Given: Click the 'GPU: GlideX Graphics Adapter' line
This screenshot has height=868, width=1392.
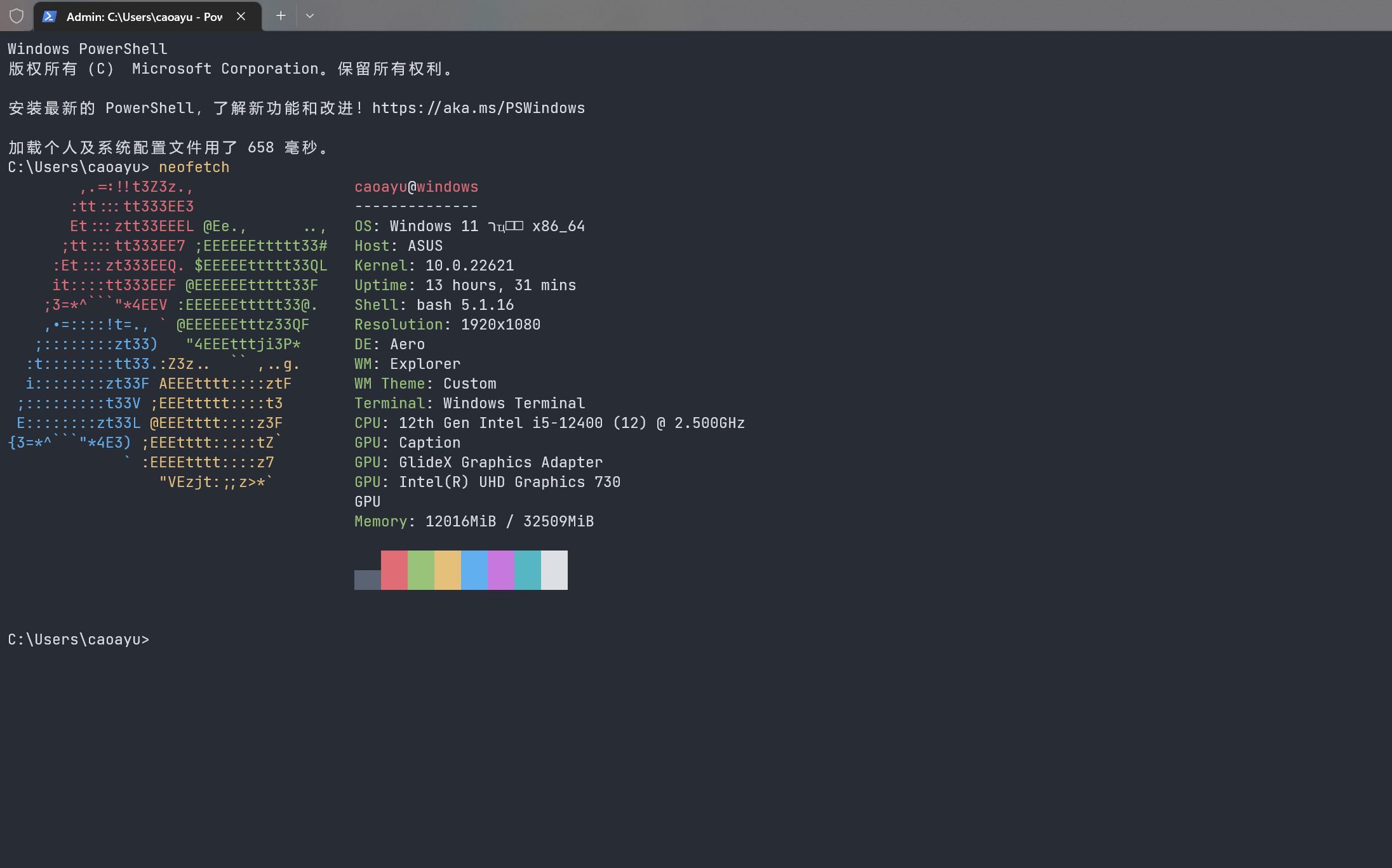Looking at the screenshot, I should pyautogui.click(x=479, y=462).
